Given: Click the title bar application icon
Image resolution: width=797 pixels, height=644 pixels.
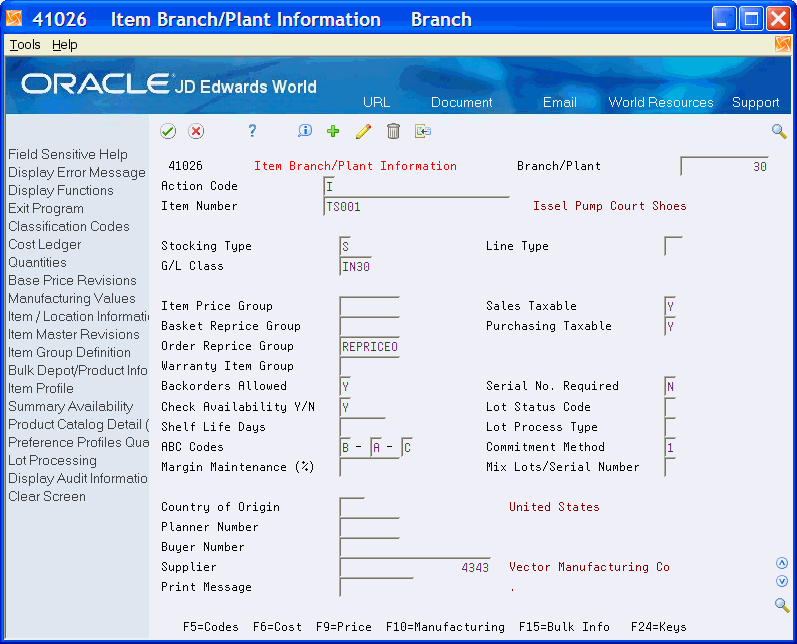Looking at the screenshot, I should 14,19.
